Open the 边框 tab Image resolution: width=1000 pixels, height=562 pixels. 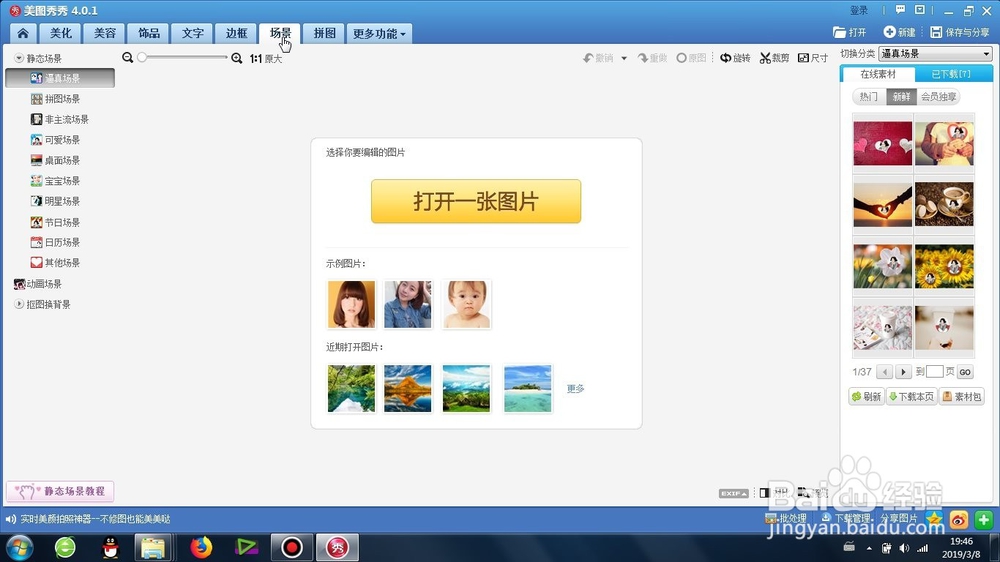(236, 33)
